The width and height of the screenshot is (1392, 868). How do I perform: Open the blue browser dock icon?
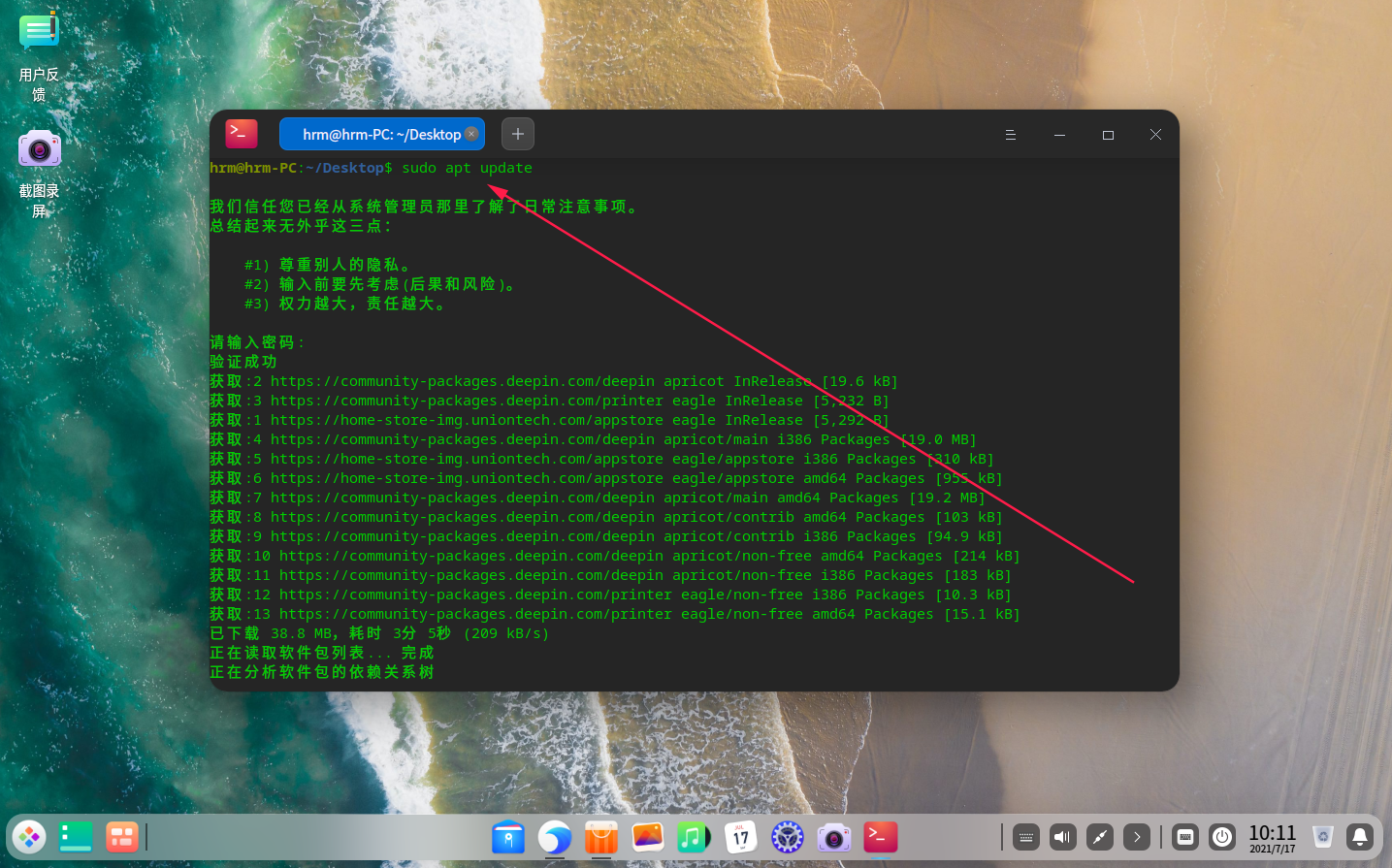click(x=555, y=837)
